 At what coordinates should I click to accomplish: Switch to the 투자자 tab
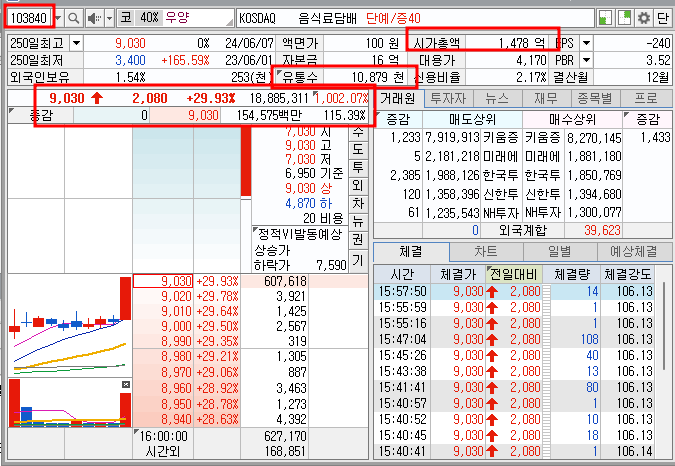pos(448,99)
